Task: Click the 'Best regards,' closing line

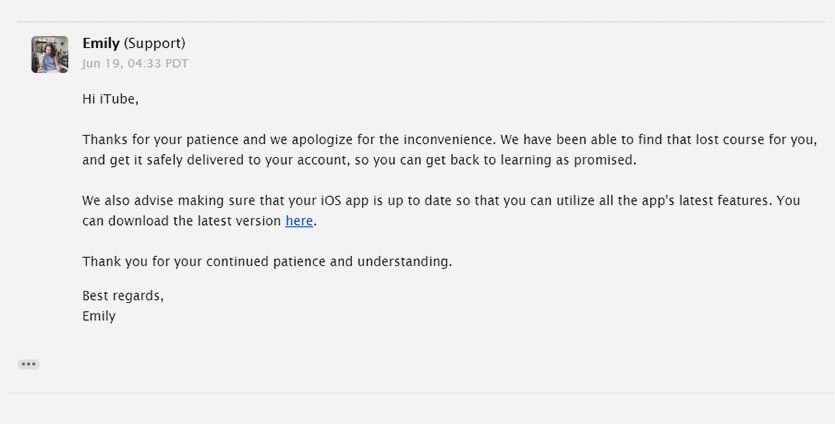Action: point(123,296)
